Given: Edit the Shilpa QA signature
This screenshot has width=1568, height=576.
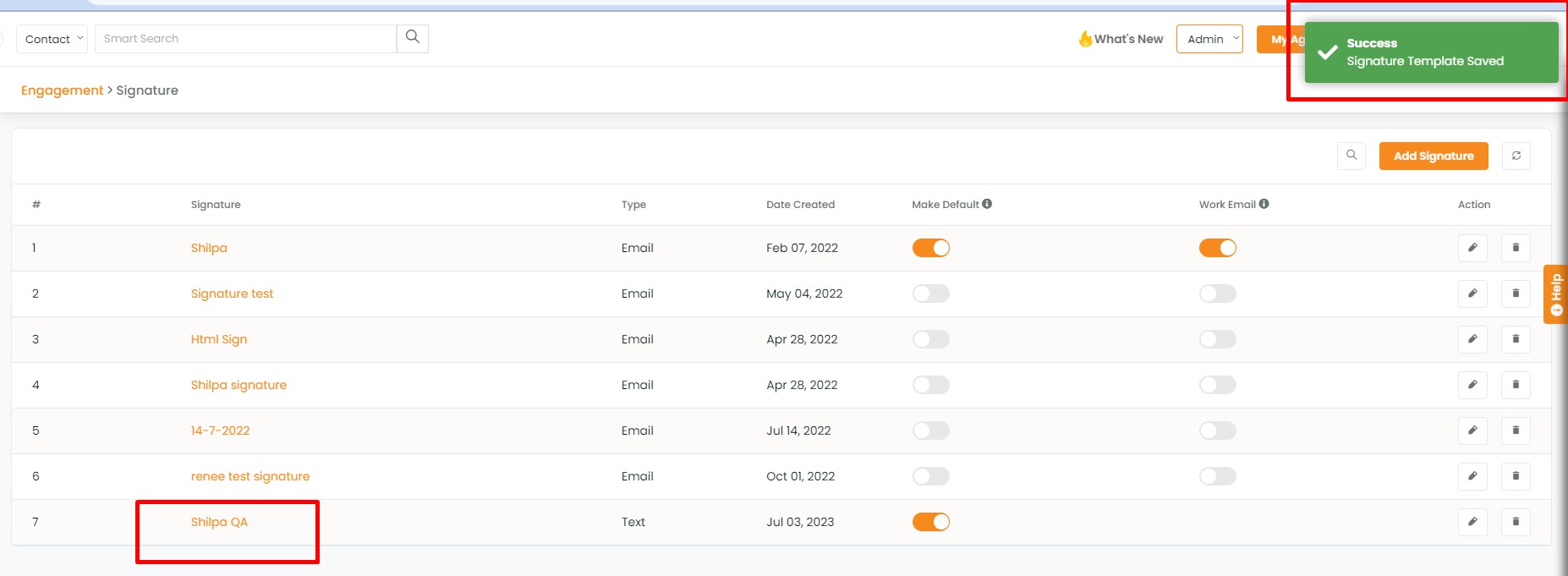Looking at the screenshot, I should click(x=1472, y=522).
